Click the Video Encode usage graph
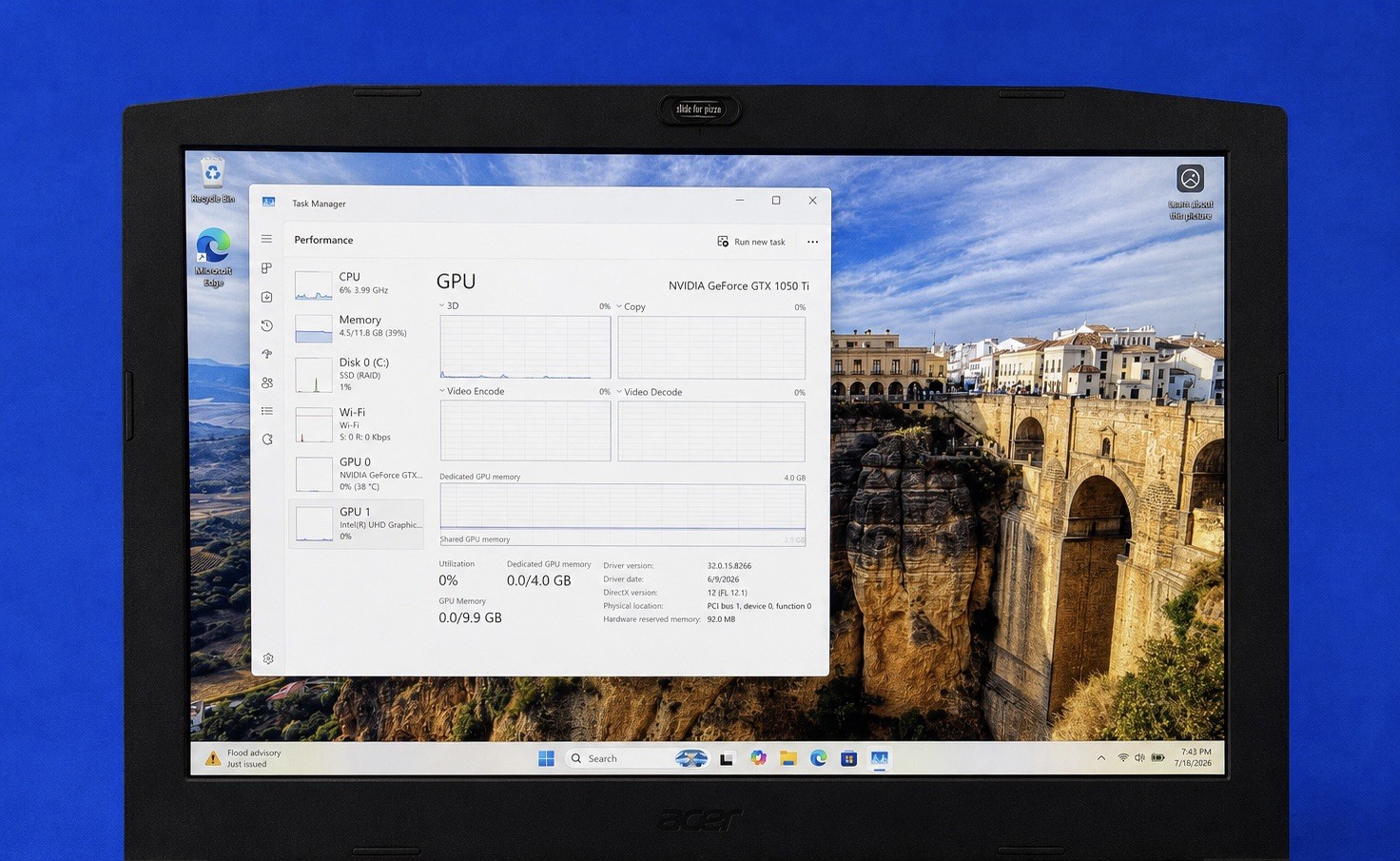Screen dimensions: 1400x861 525,431
